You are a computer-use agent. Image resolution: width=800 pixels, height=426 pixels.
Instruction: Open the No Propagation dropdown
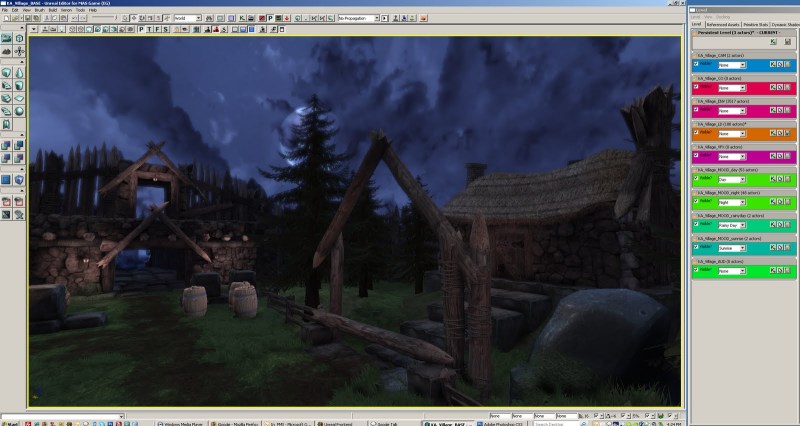coord(358,18)
